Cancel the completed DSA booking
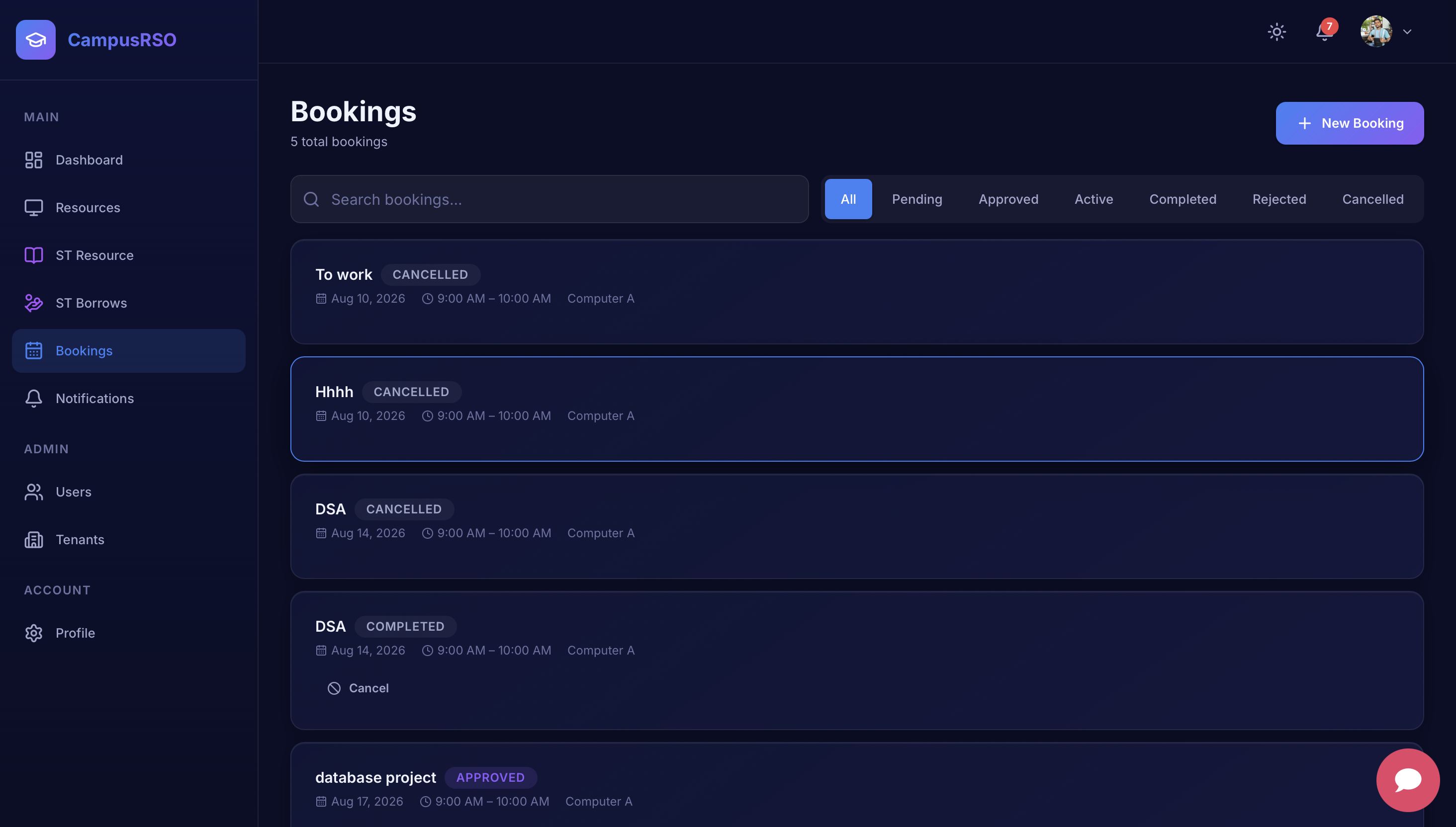Viewport: 1456px width, 827px height. (359, 687)
